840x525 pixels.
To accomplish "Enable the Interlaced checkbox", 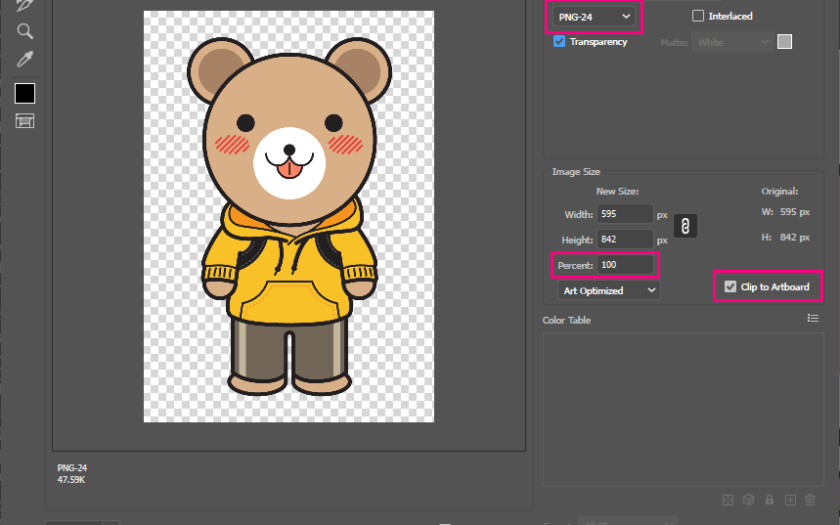I will click(698, 16).
